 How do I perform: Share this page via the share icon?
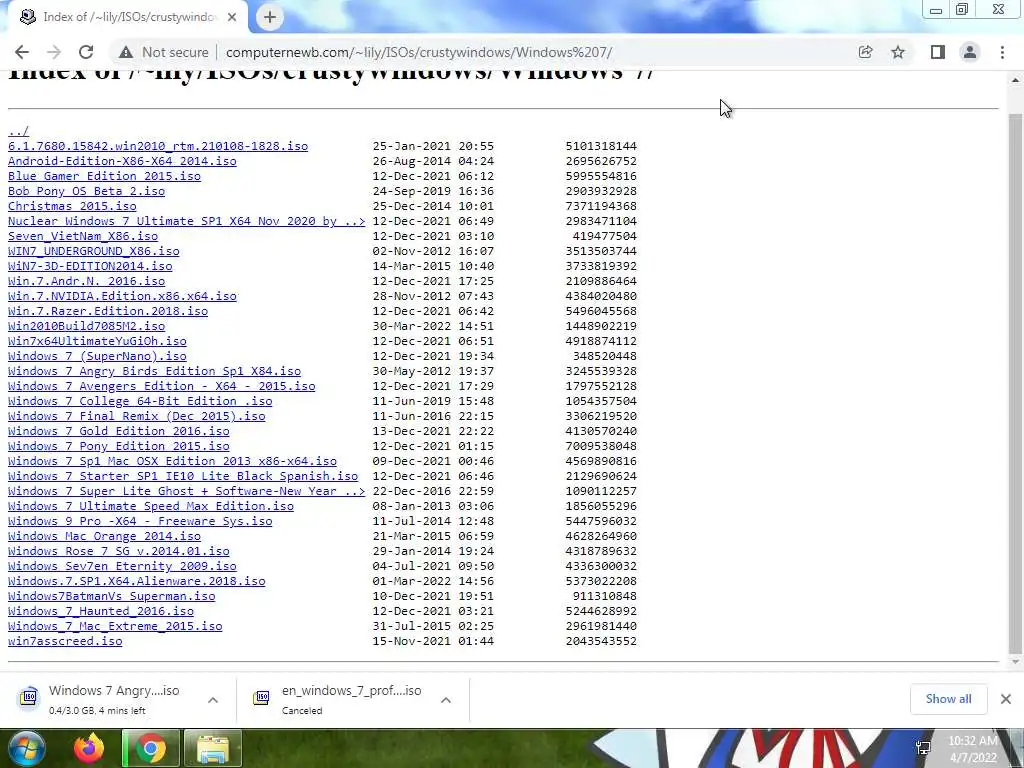865,52
